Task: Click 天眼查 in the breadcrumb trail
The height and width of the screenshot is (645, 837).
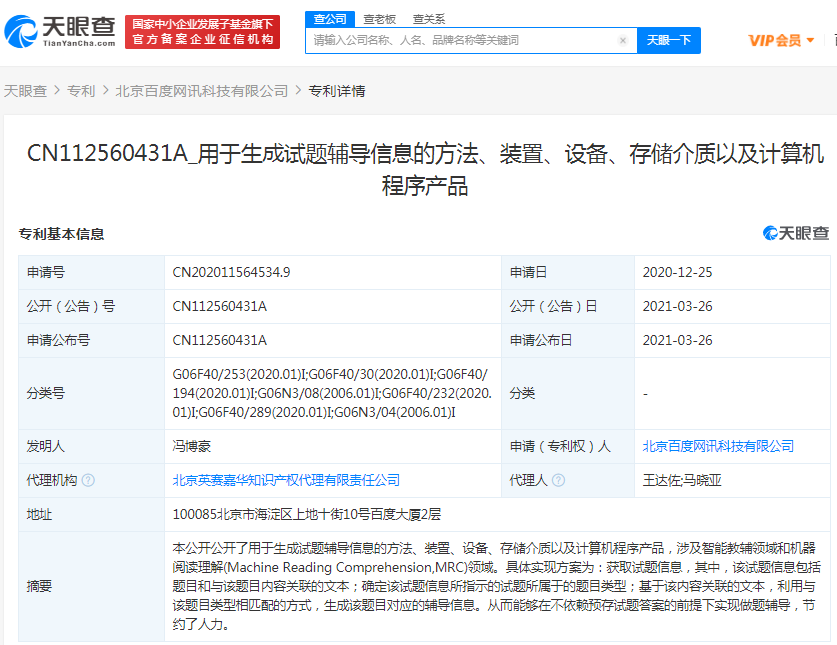Action: click(x=25, y=89)
